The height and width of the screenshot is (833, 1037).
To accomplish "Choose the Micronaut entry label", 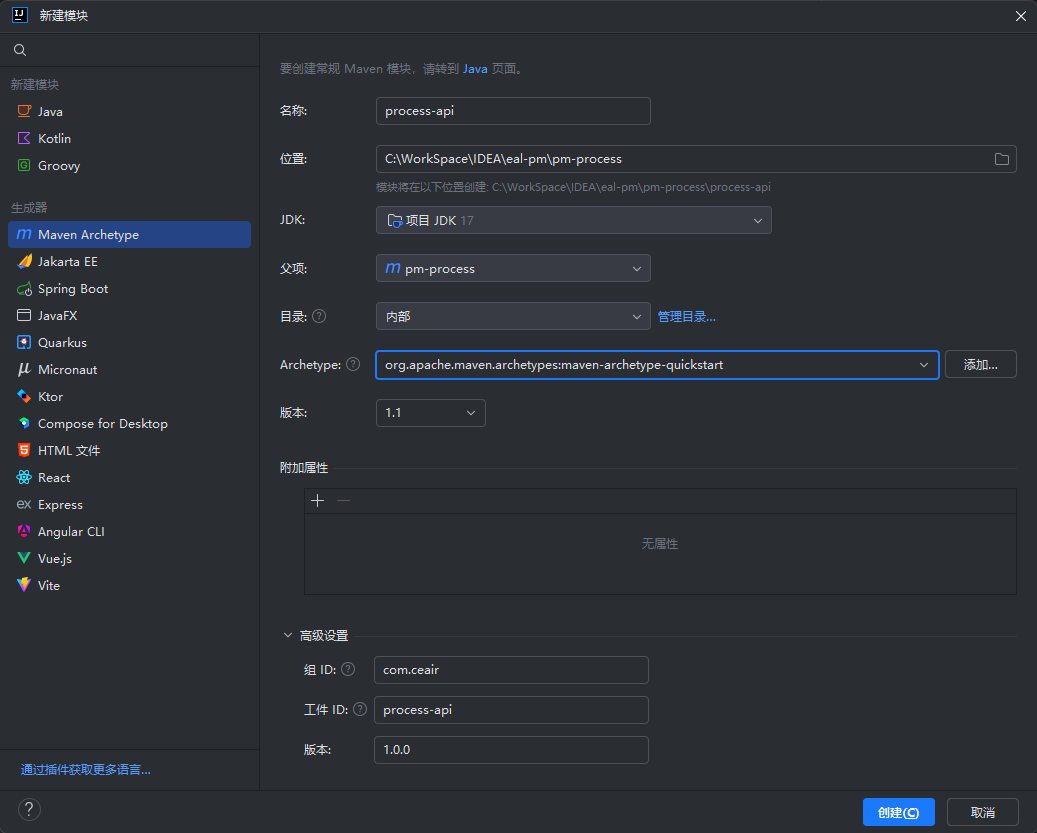I will 67,370.
